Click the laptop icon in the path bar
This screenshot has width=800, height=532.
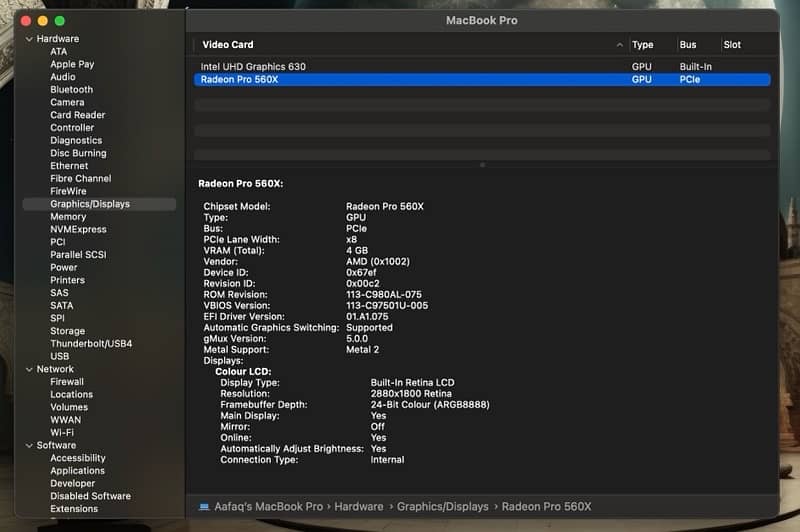pos(204,507)
